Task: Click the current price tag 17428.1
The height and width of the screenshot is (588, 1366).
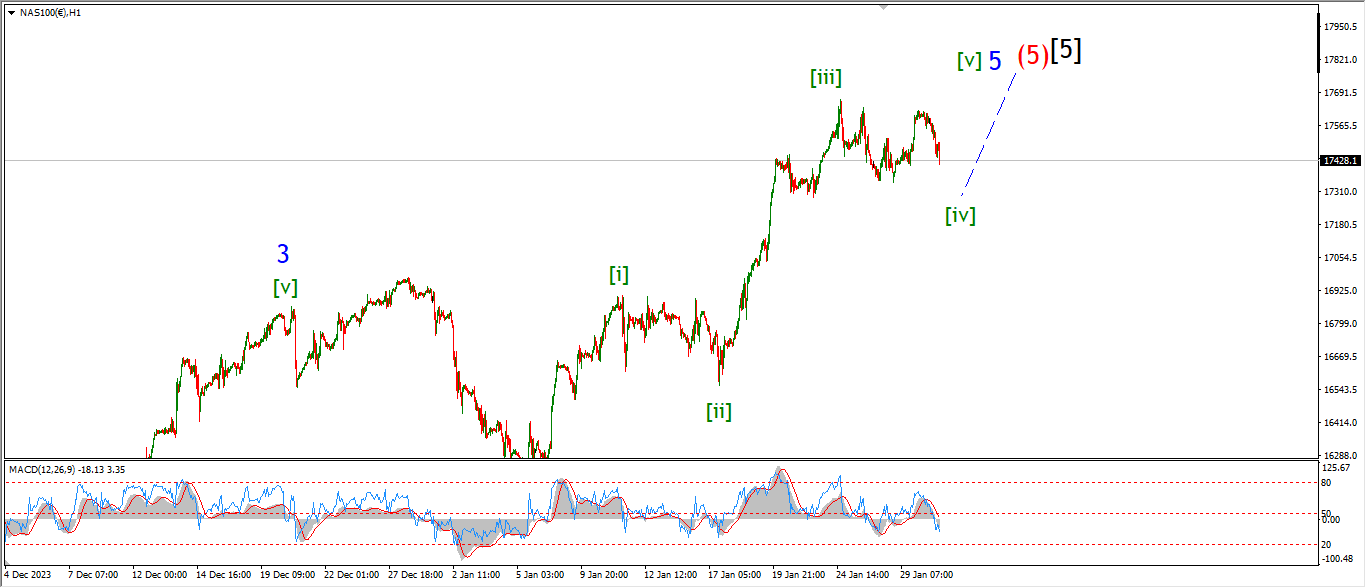Action: click(x=1340, y=160)
